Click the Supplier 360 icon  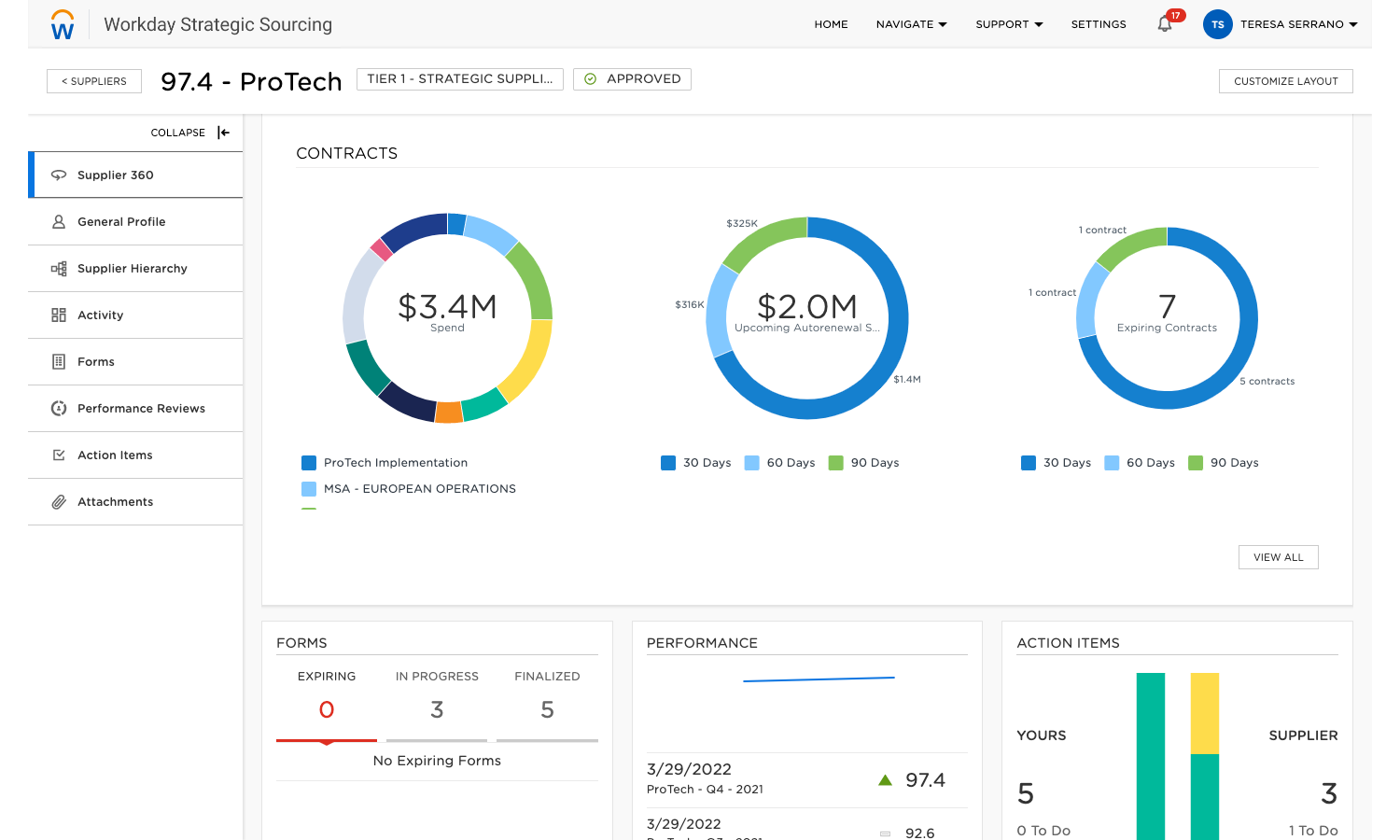(x=59, y=175)
